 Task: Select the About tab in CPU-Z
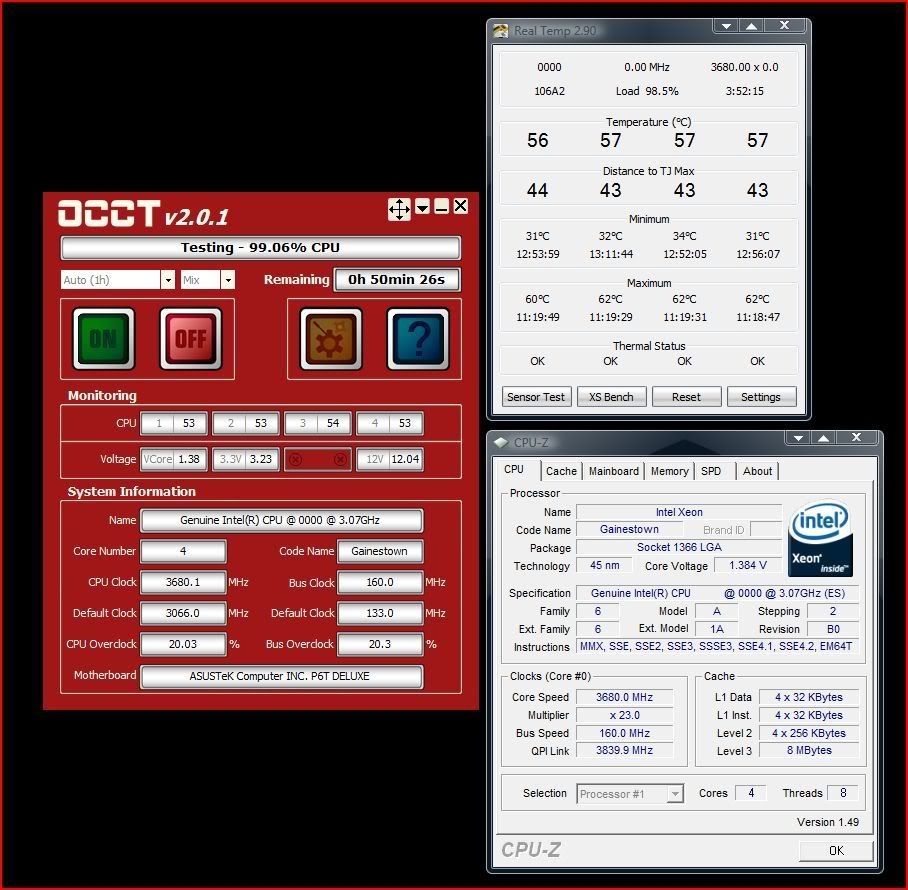tap(757, 471)
